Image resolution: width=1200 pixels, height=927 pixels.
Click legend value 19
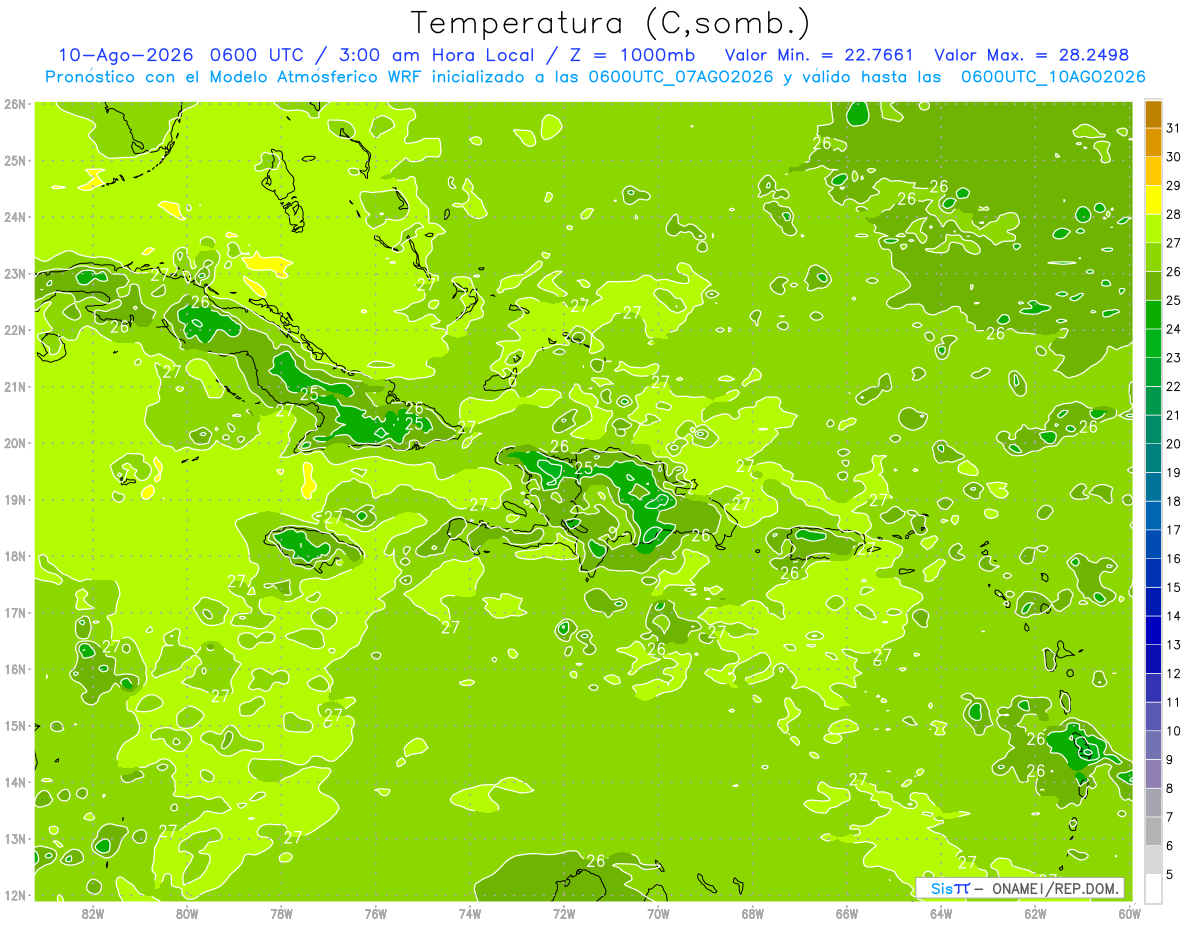(x=1173, y=472)
